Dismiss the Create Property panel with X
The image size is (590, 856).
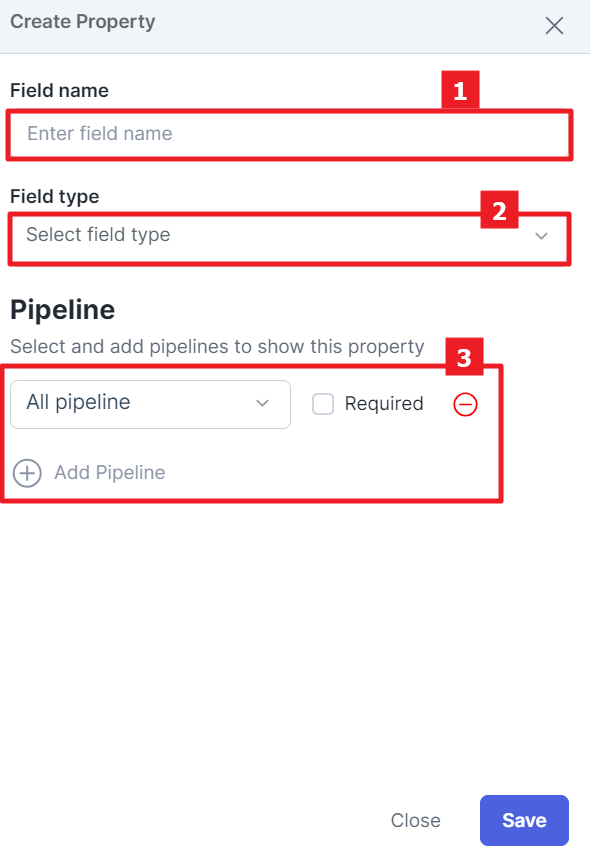pyautogui.click(x=554, y=26)
